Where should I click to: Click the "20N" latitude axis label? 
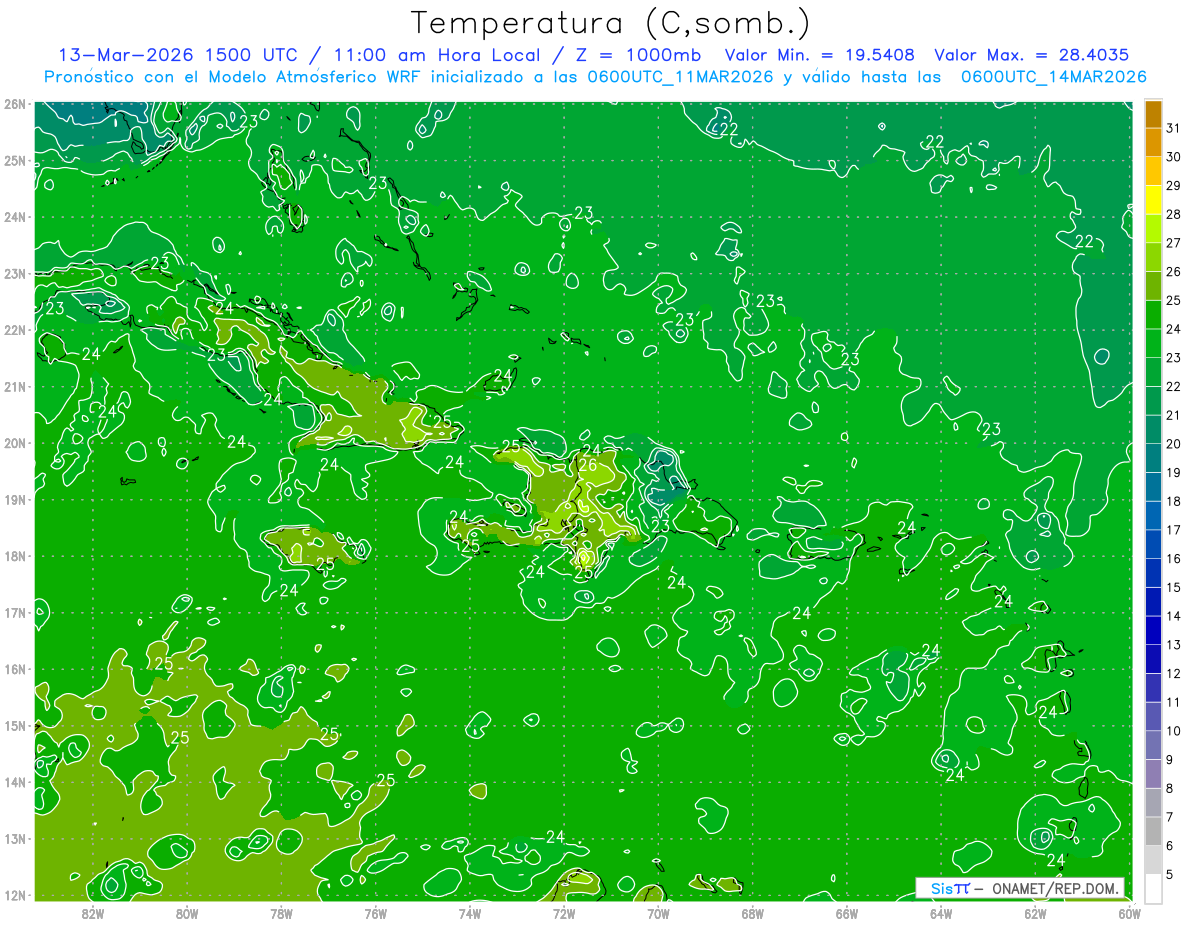click(x=14, y=443)
